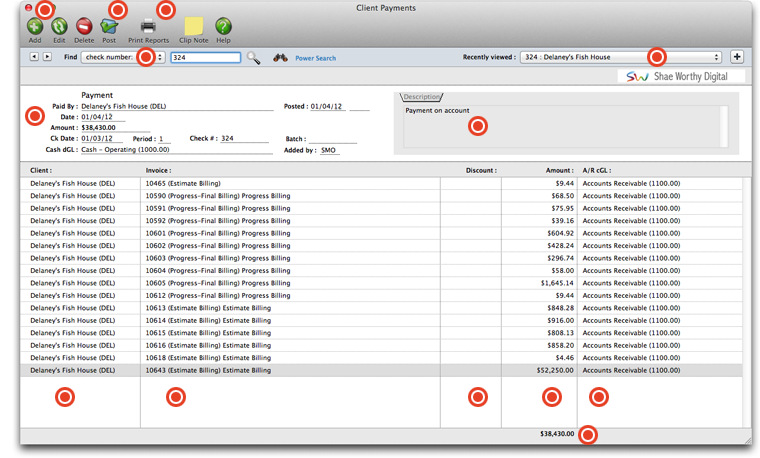Select invoice 10618 Estimate Billing row
Screen dimensions: 760x458
(381, 358)
